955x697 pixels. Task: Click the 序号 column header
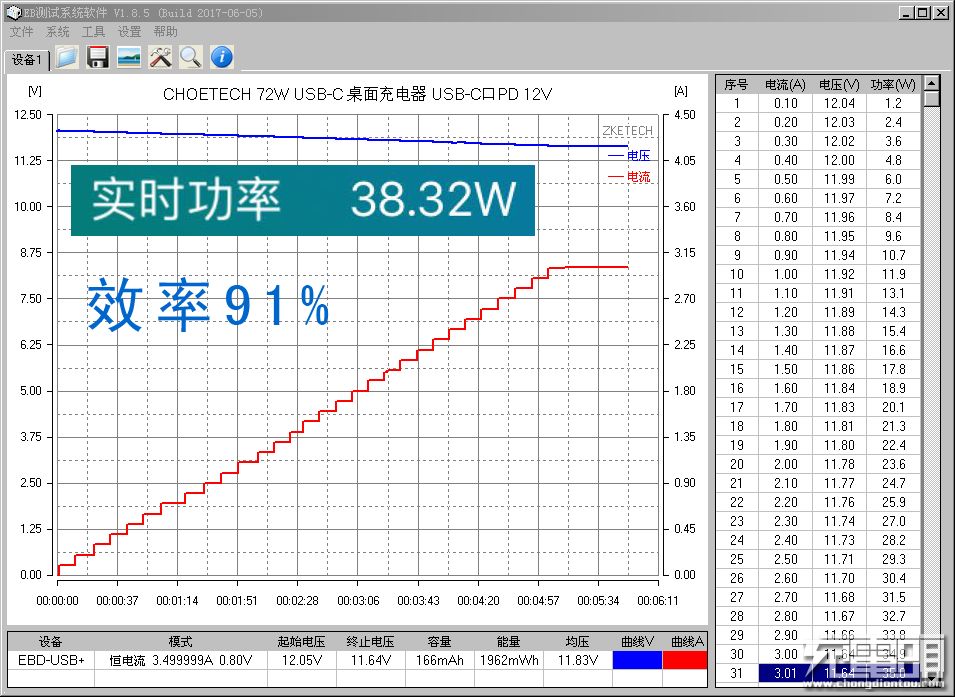[736, 85]
